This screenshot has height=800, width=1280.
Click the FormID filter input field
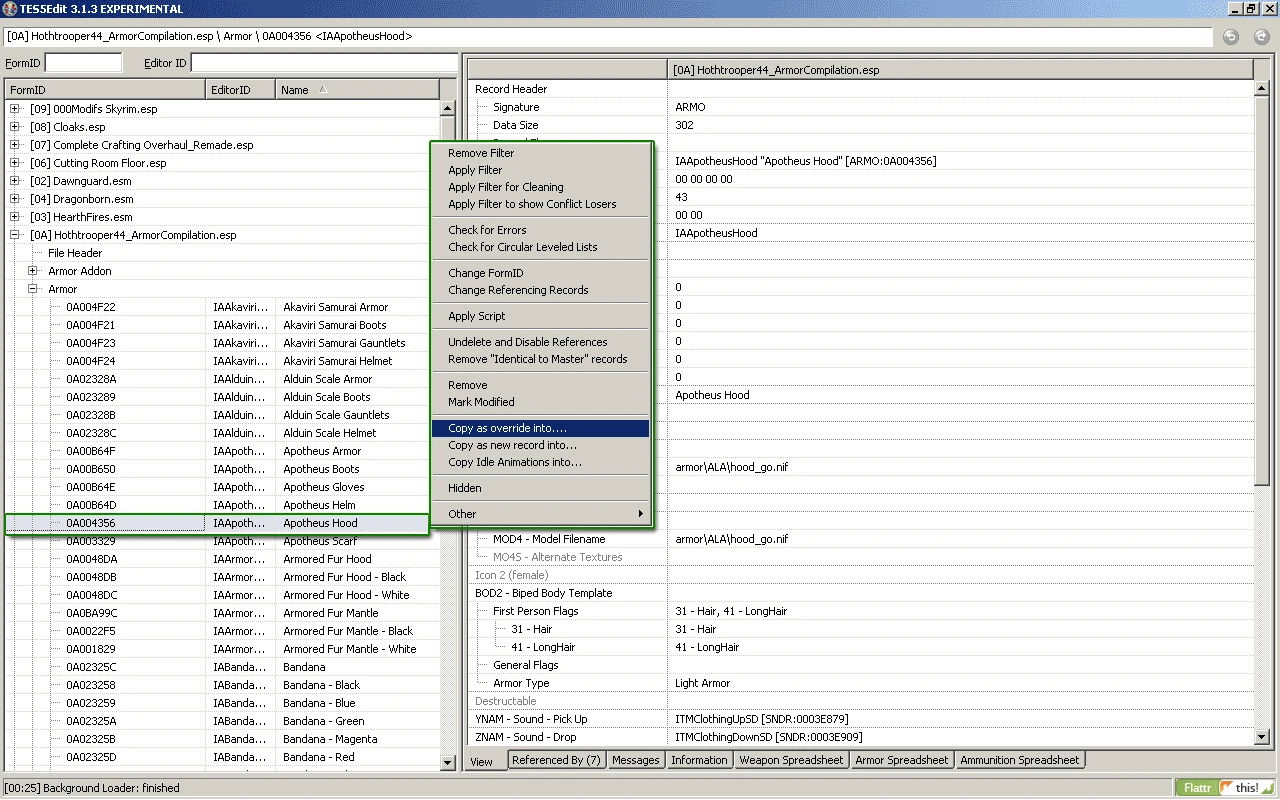coord(84,63)
